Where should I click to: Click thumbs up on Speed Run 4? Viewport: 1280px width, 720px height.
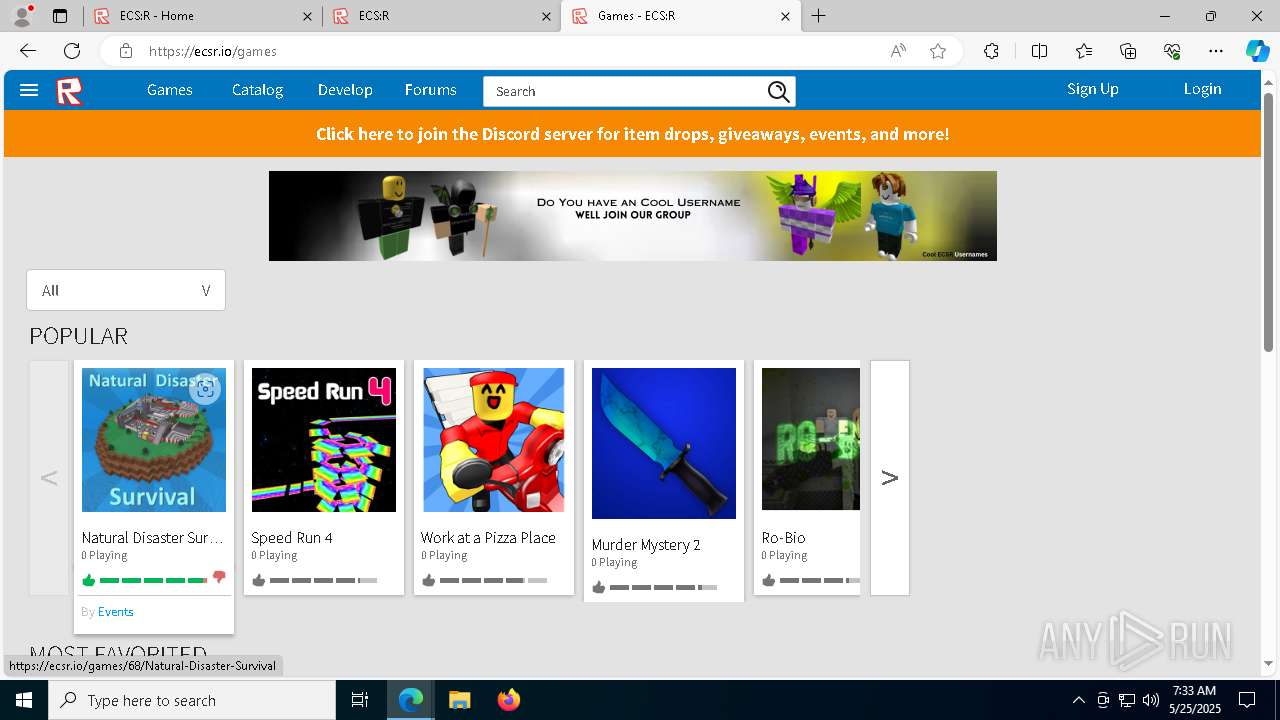259,580
